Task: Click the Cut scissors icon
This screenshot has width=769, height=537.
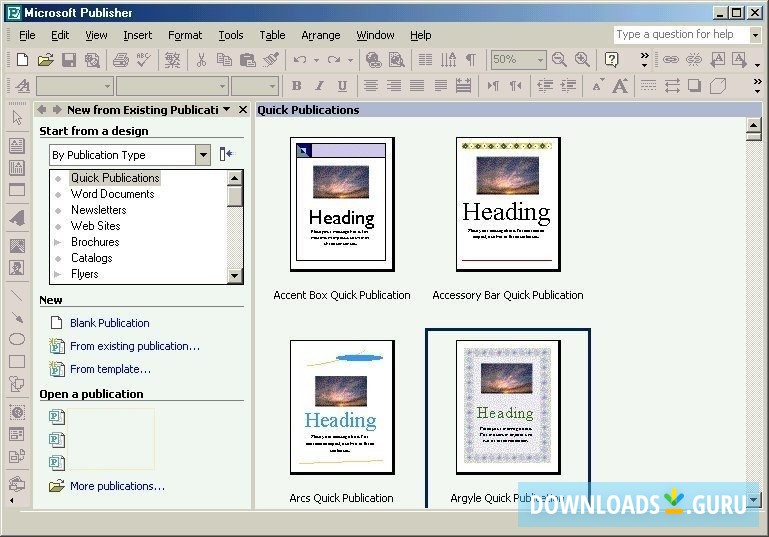Action: (x=201, y=60)
